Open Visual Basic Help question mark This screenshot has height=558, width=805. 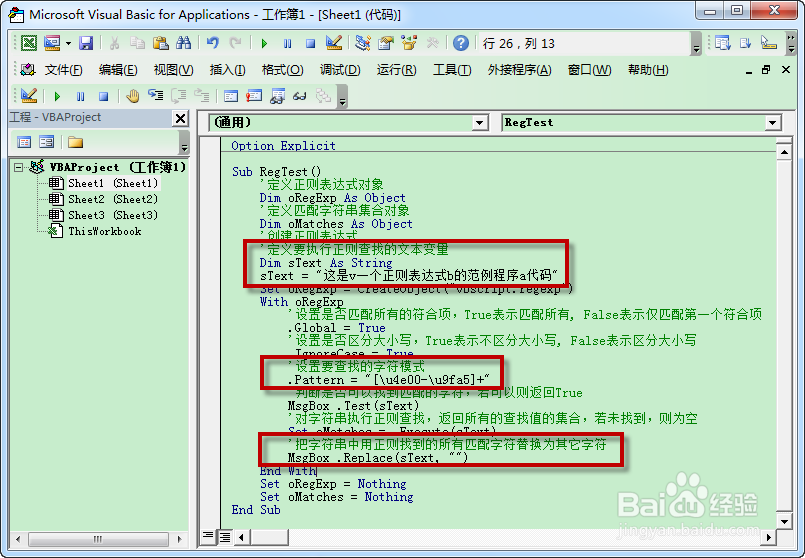click(x=461, y=43)
